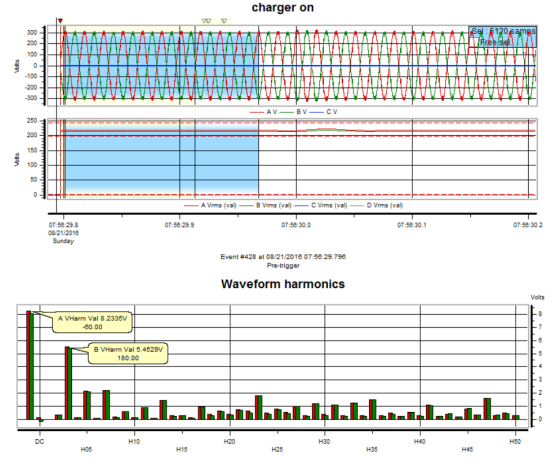Viewport: 554px width, 465px height.
Task: Click the 'Sel : 5120 samps' selection box
Action: click(503, 37)
